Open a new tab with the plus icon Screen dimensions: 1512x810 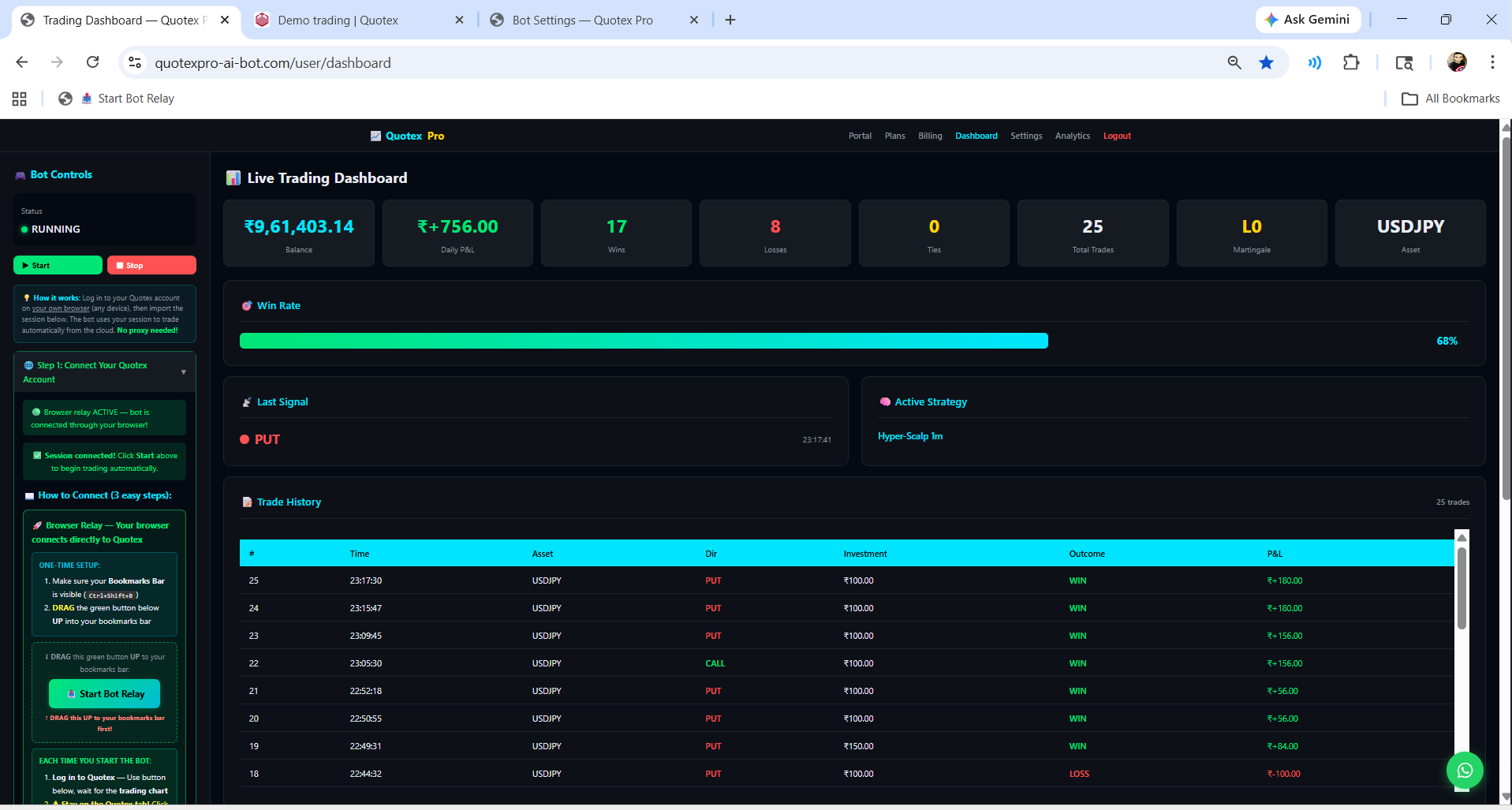[730, 20]
